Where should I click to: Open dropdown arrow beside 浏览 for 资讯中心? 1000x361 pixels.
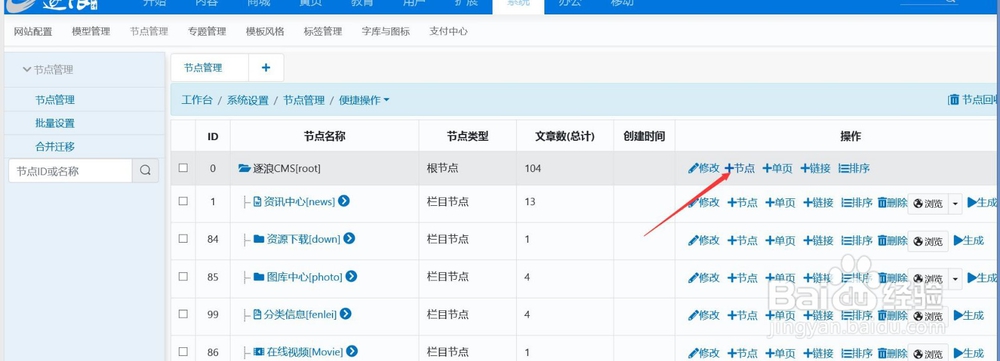[955, 203]
